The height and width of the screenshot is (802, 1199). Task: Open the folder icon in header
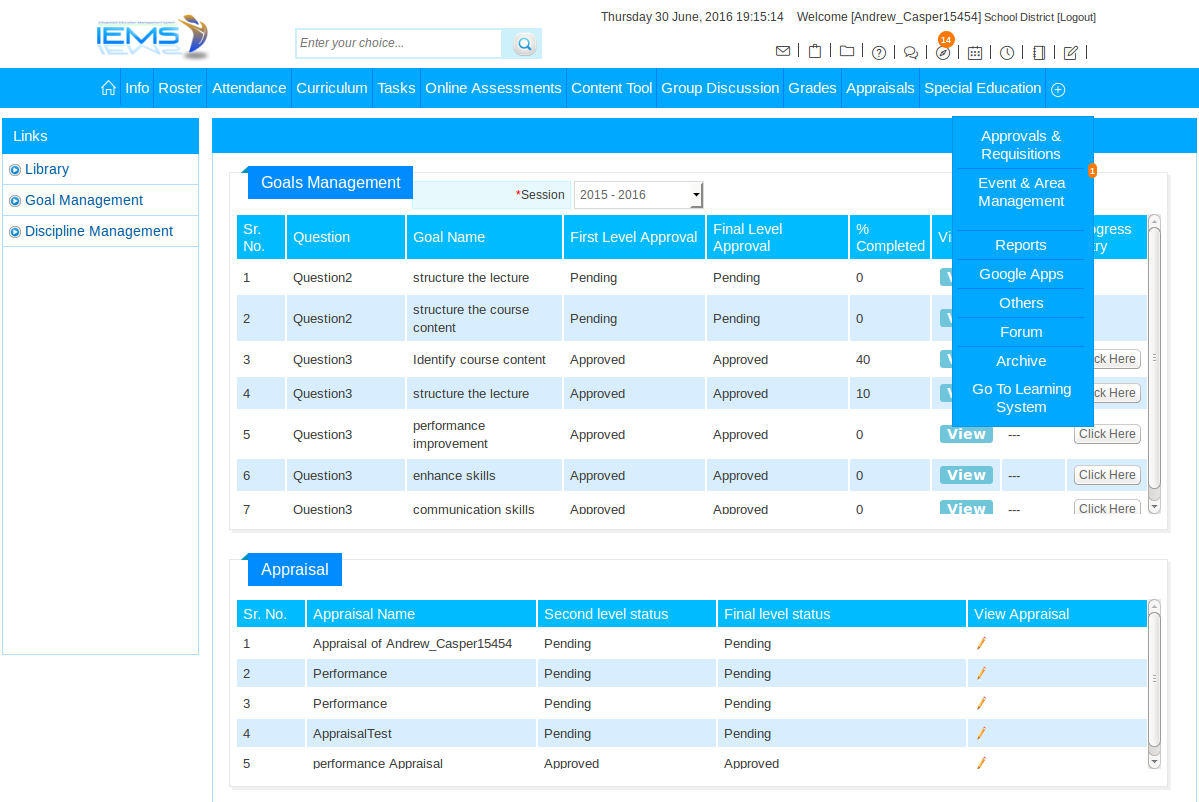click(x=846, y=51)
